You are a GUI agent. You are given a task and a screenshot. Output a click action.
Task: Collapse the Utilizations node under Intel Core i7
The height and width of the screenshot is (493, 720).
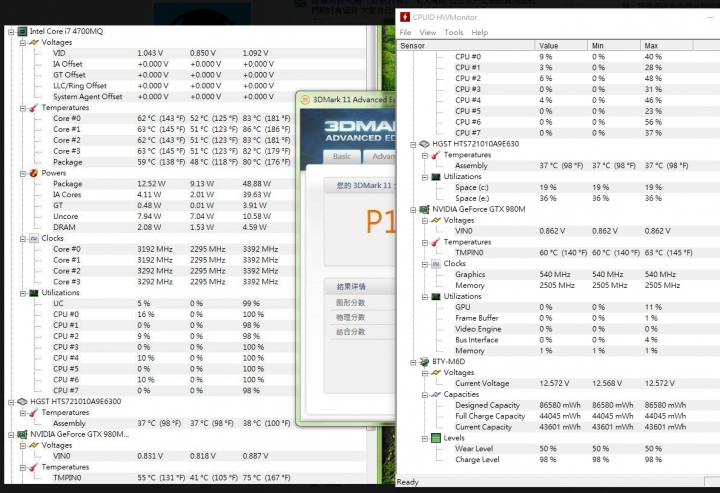click(x=22, y=293)
